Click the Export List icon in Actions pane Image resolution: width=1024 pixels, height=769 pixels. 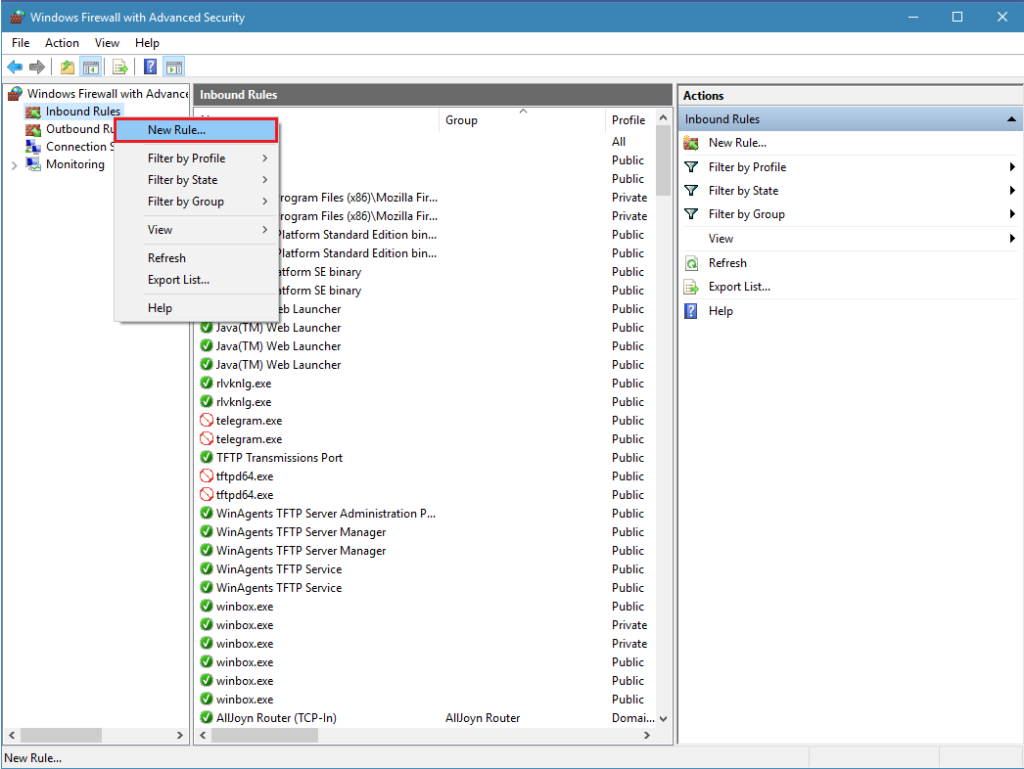click(691, 287)
